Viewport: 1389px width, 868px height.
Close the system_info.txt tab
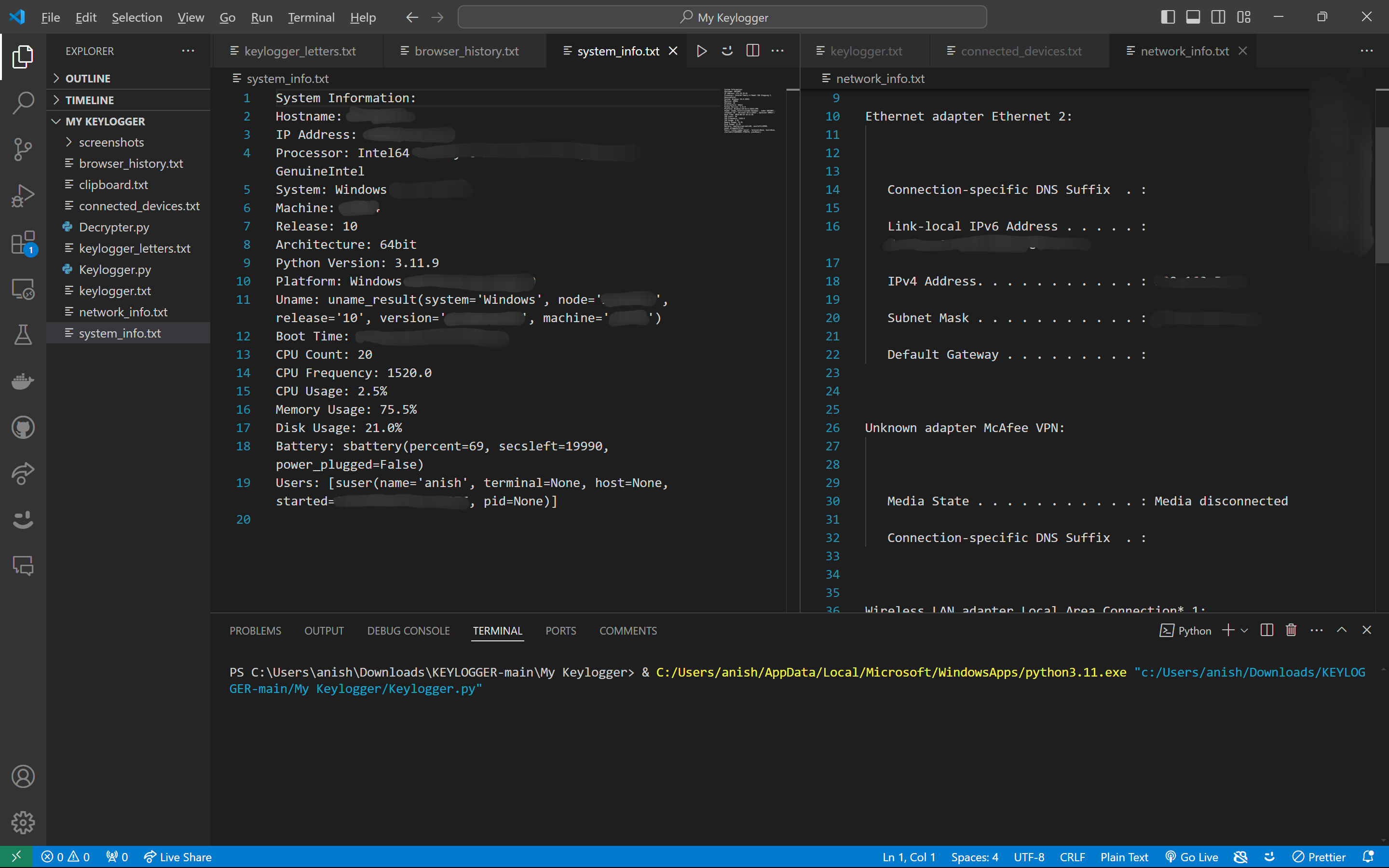pos(673,51)
